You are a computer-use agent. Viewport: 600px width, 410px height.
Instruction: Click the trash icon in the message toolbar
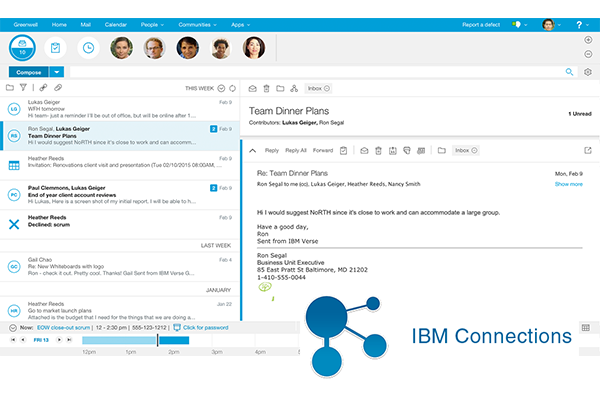(378, 150)
